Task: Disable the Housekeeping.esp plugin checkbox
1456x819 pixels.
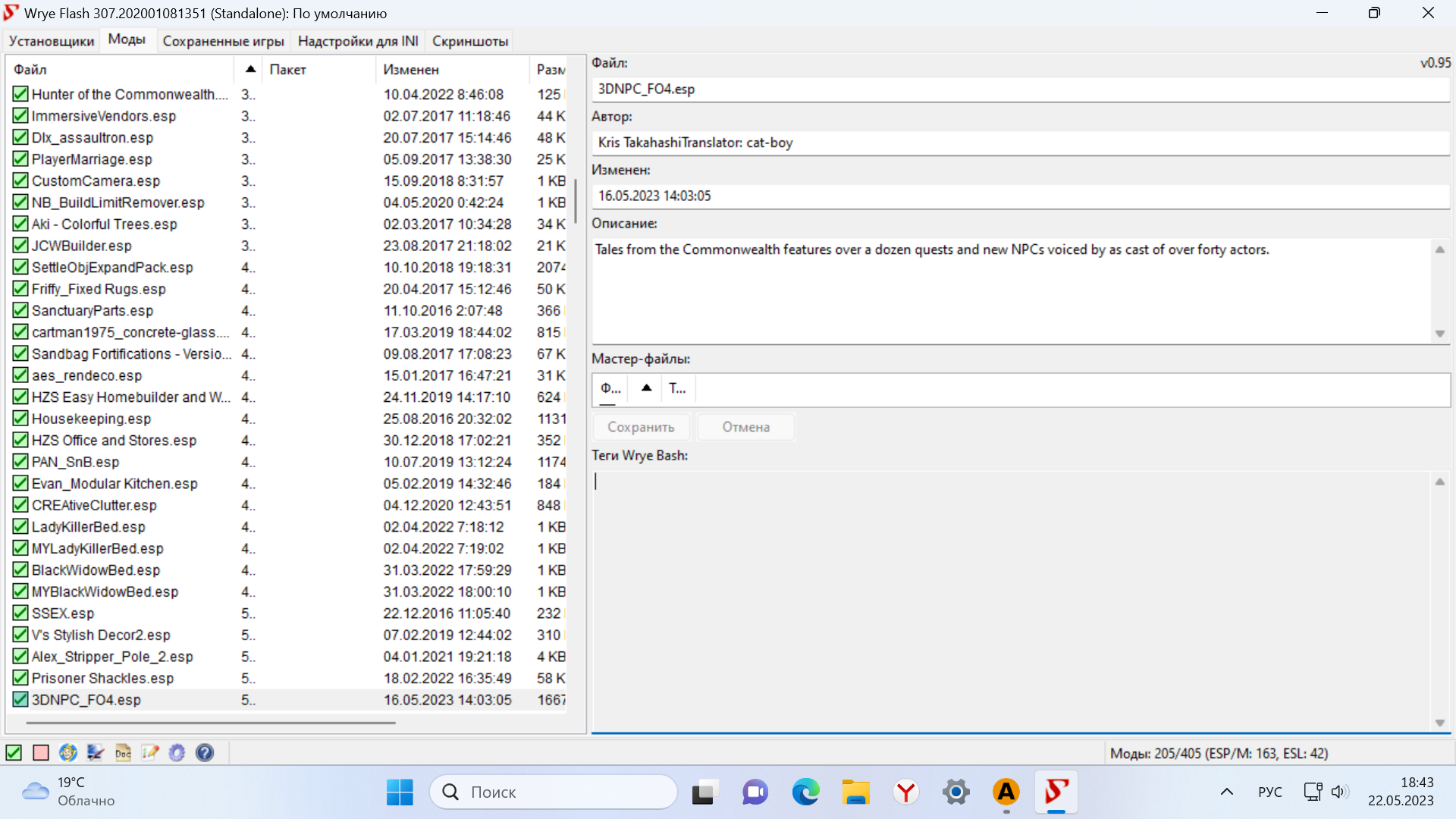Action: pyautogui.click(x=20, y=419)
